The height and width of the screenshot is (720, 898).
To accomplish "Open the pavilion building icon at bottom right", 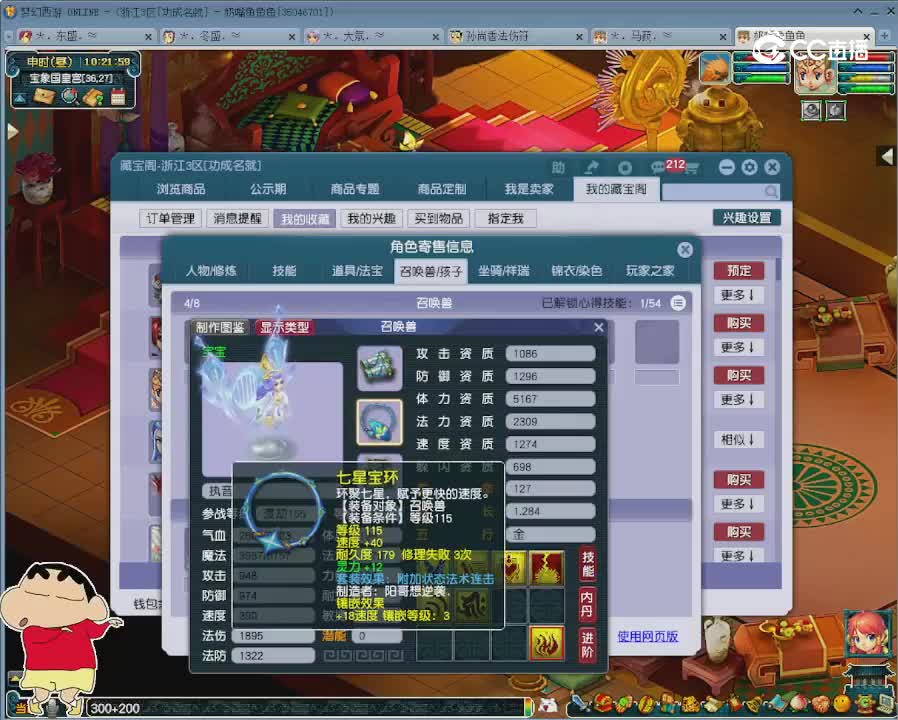I will point(868,678).
